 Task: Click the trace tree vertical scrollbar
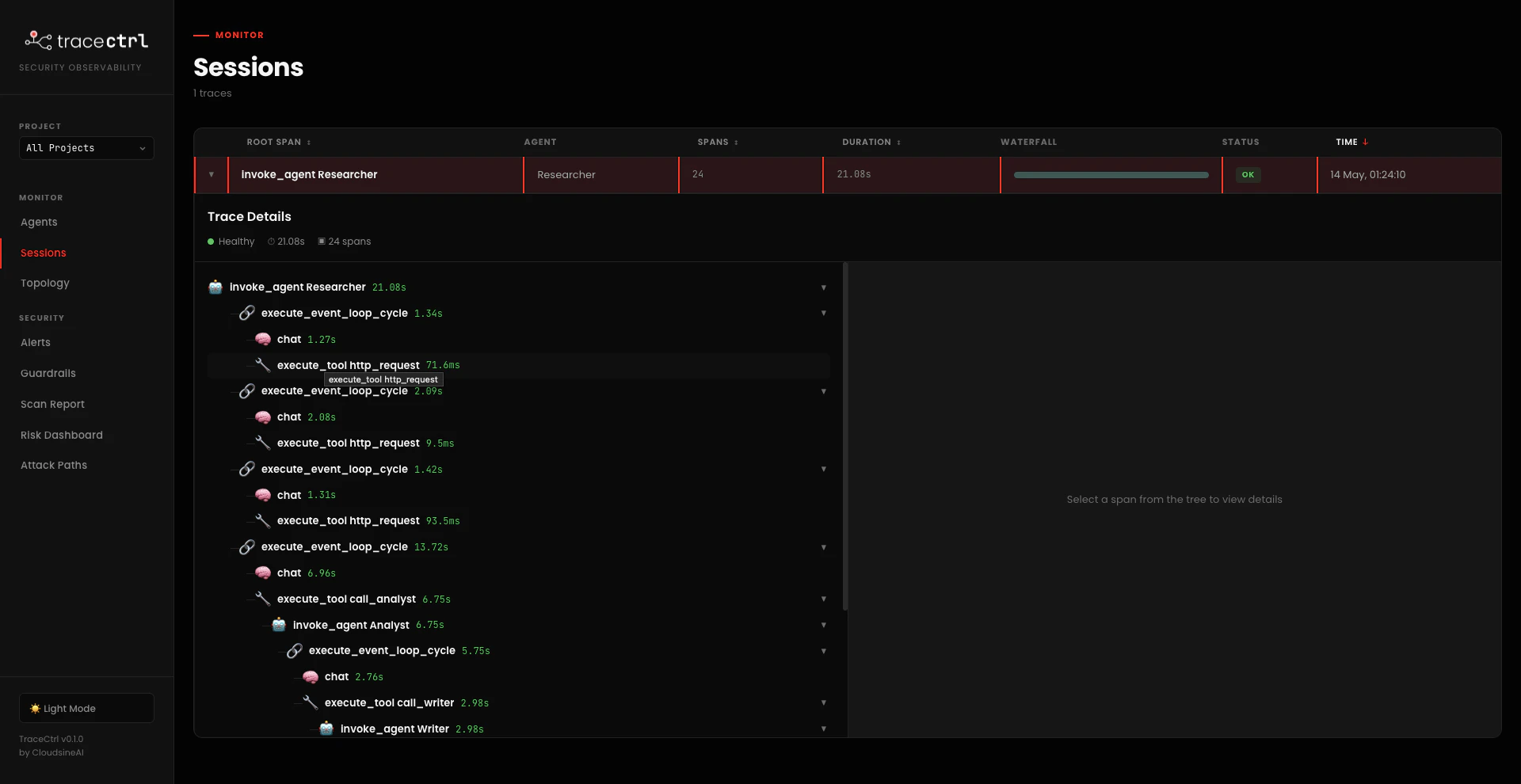pyautogui.click(x=845, y=437)
